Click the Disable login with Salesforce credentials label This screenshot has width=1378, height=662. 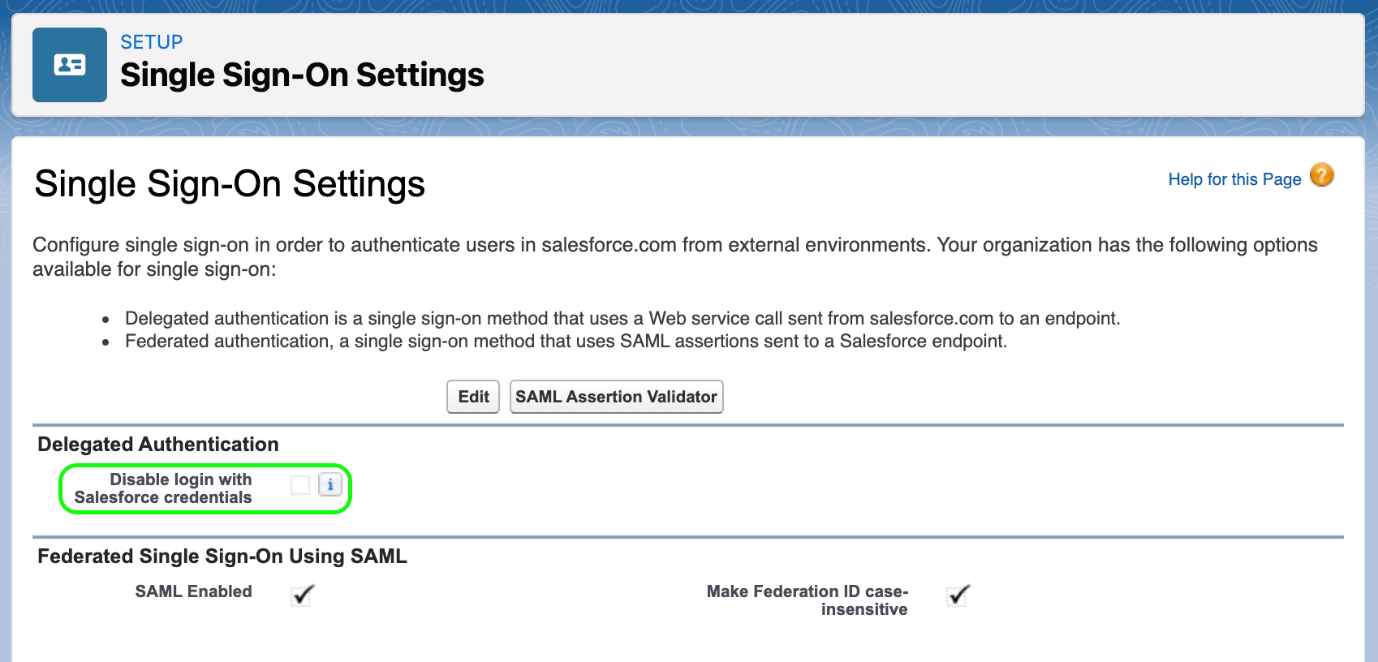[x=164, y=488]
